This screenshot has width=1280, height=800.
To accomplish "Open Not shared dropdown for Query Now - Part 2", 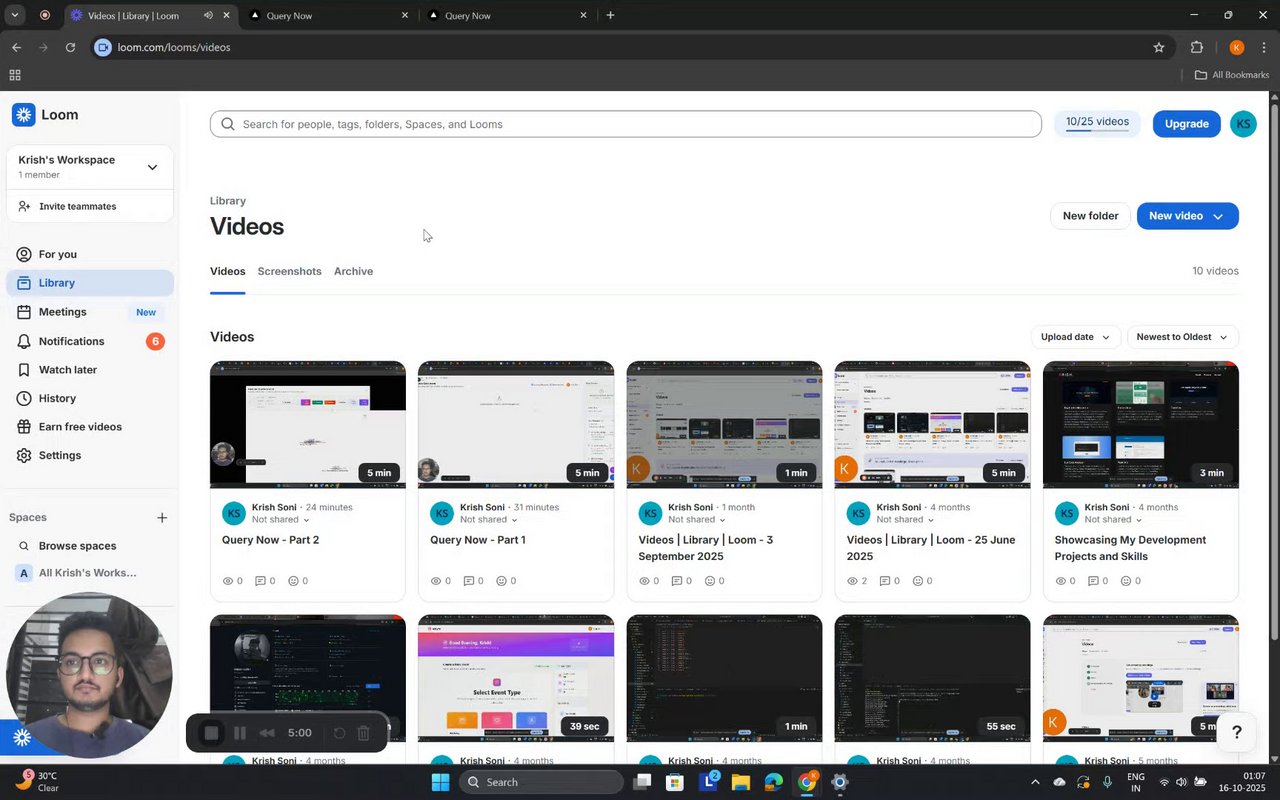I will pyautogui.click(x=281, y=520).
